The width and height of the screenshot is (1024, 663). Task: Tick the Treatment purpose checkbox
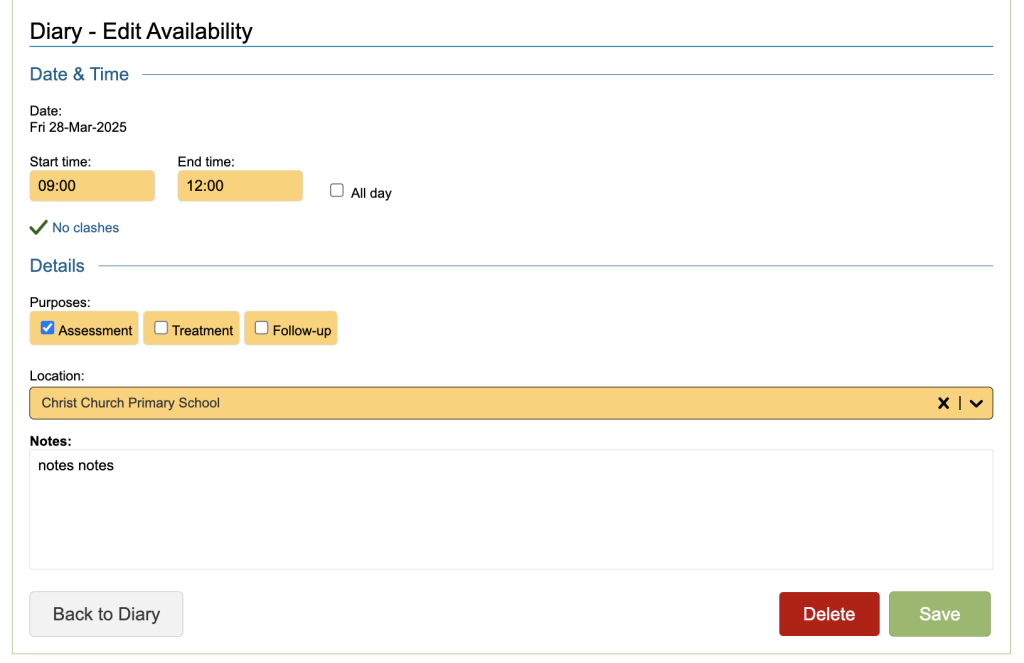click(161, 328)
